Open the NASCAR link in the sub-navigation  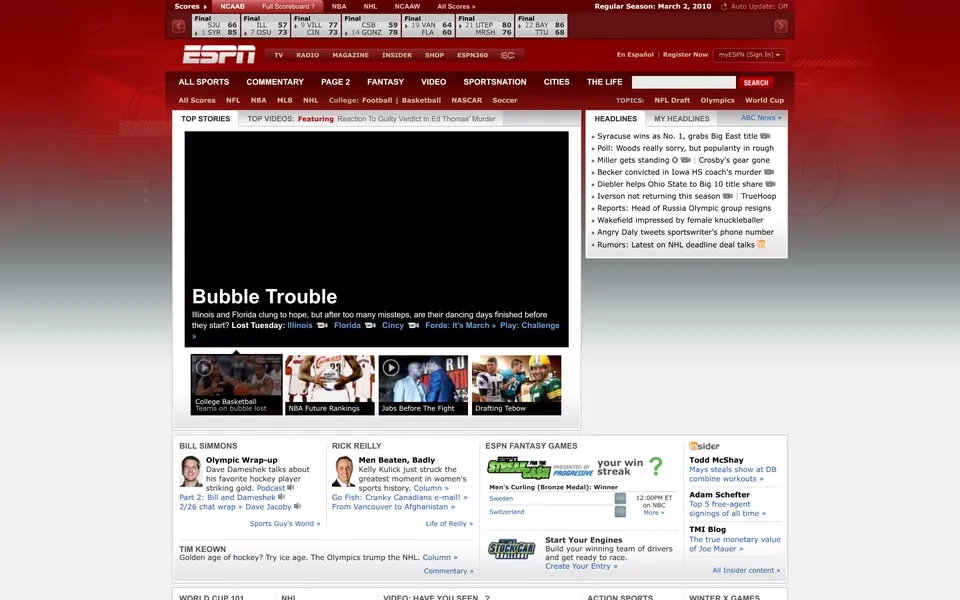pyautogui.click(x=467, y=100)
